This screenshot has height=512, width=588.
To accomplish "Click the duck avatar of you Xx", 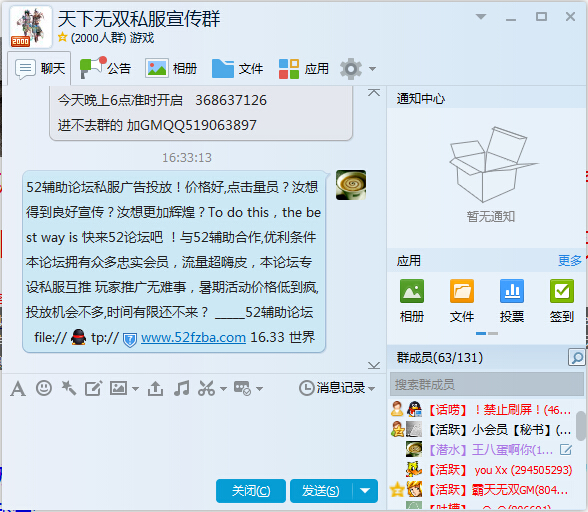I will [414, 469].
